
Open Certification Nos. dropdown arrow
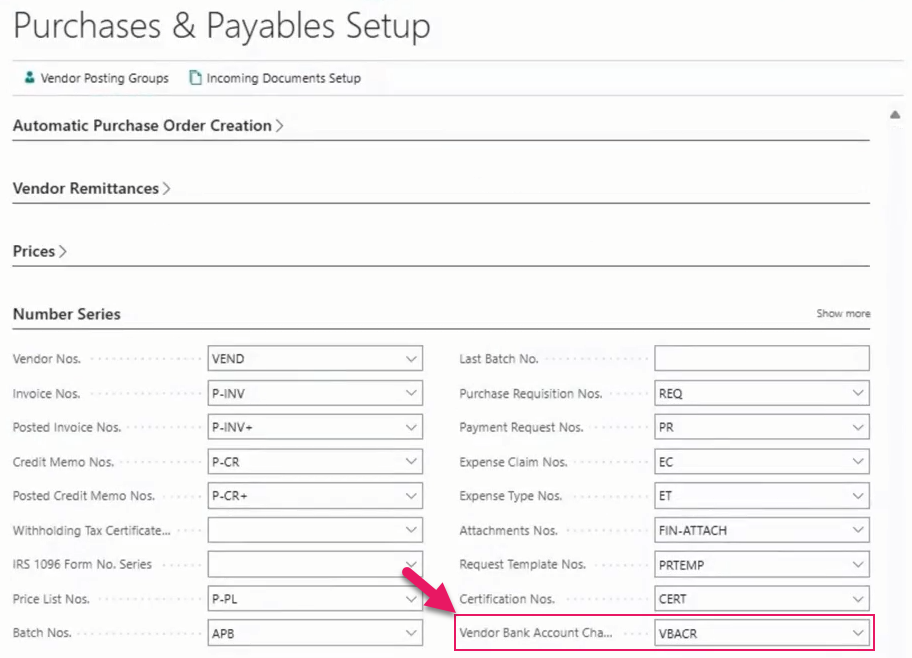click(858, 599)
